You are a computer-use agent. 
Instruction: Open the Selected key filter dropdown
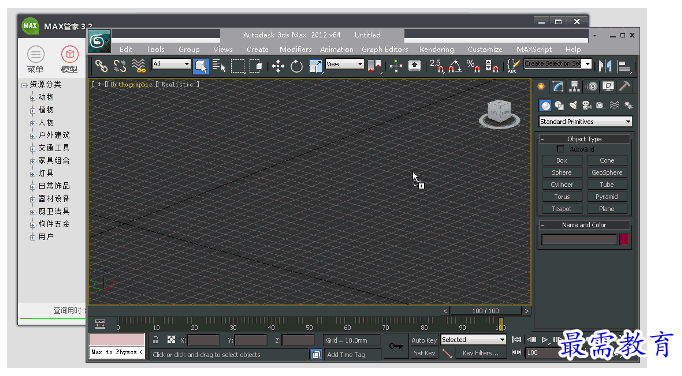[x=473, y=339]
